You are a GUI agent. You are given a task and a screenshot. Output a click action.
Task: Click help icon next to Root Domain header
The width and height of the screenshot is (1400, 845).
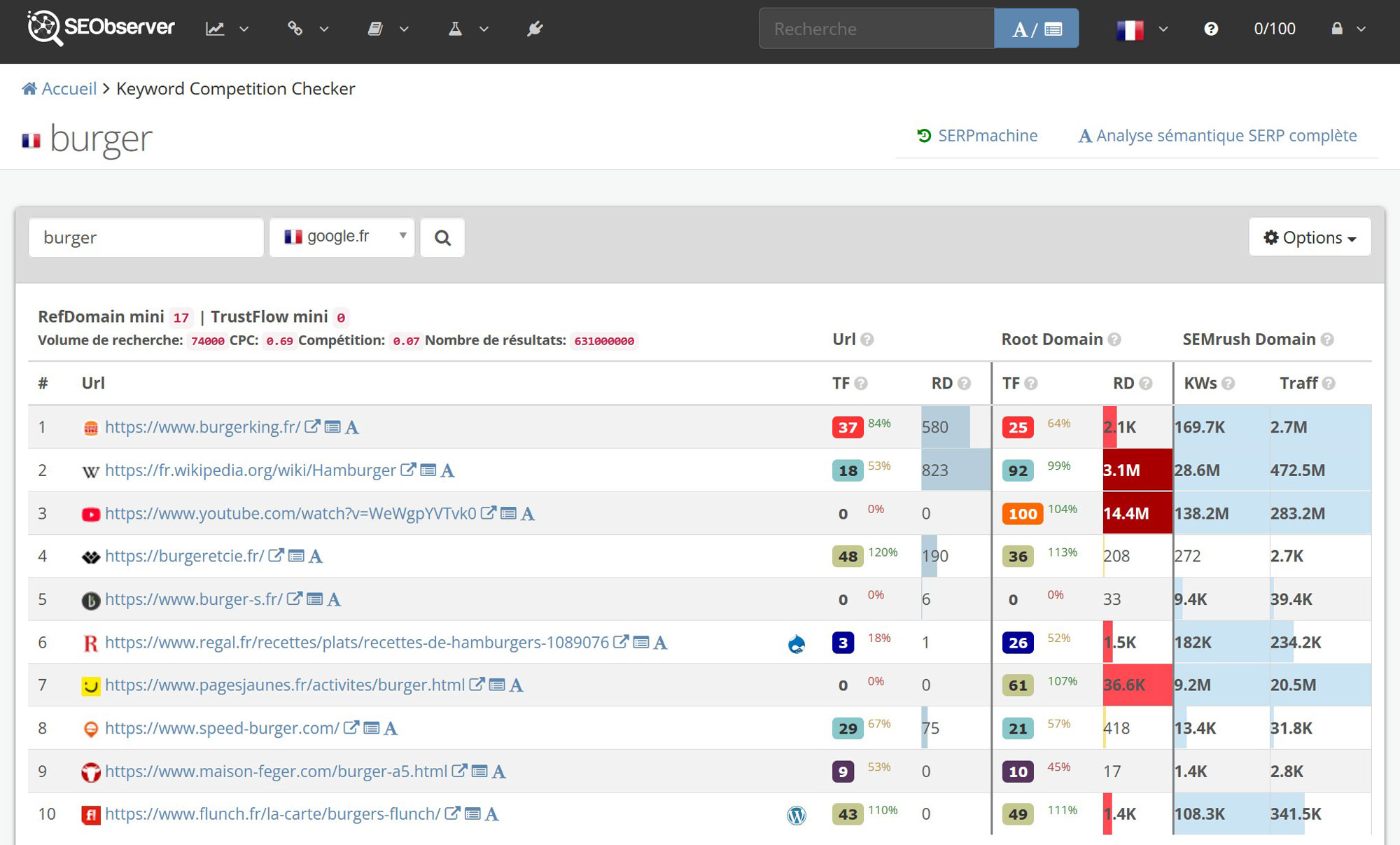[x=1114, y=340]
